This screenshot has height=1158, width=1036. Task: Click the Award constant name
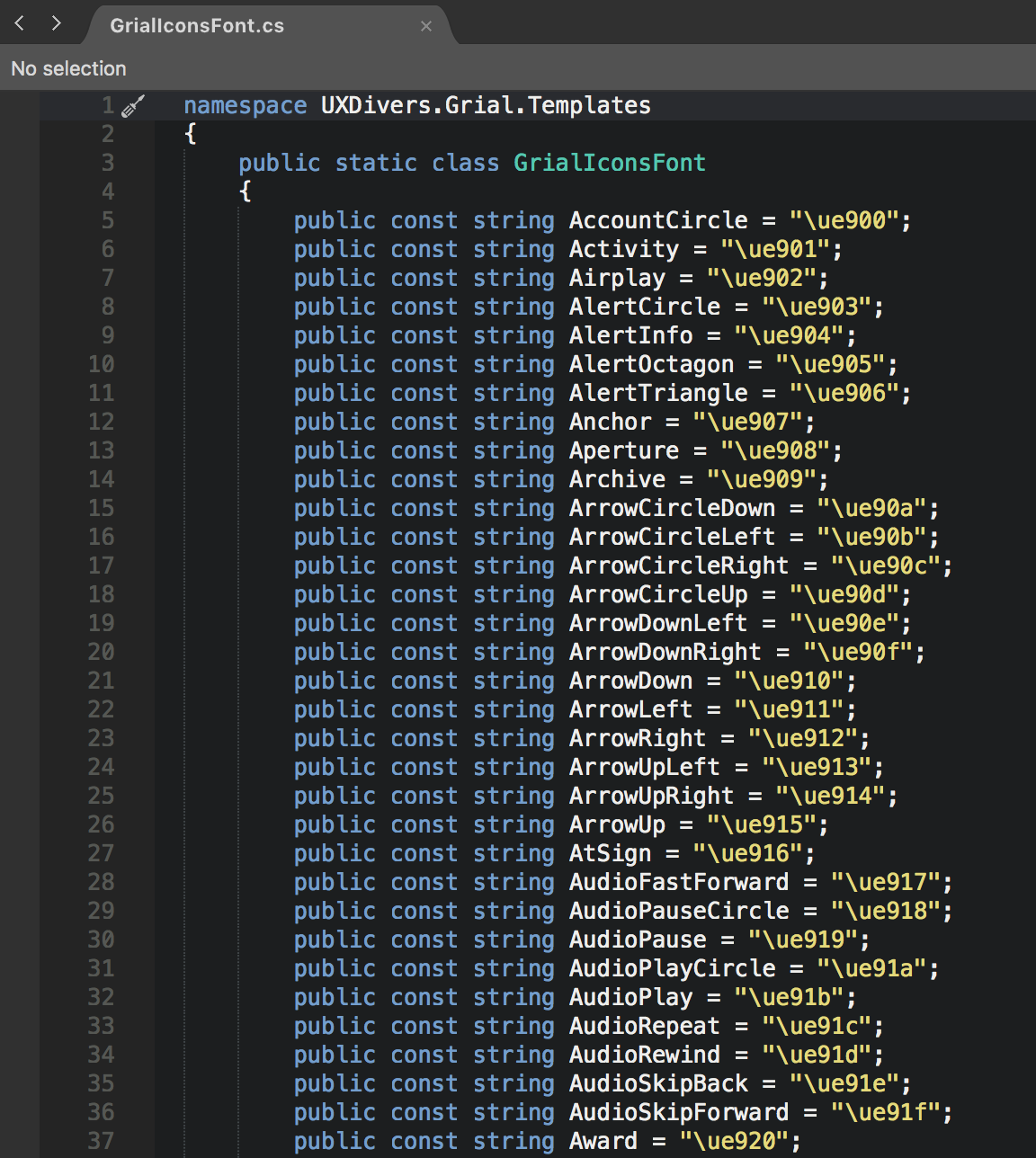coord(603,1141)
